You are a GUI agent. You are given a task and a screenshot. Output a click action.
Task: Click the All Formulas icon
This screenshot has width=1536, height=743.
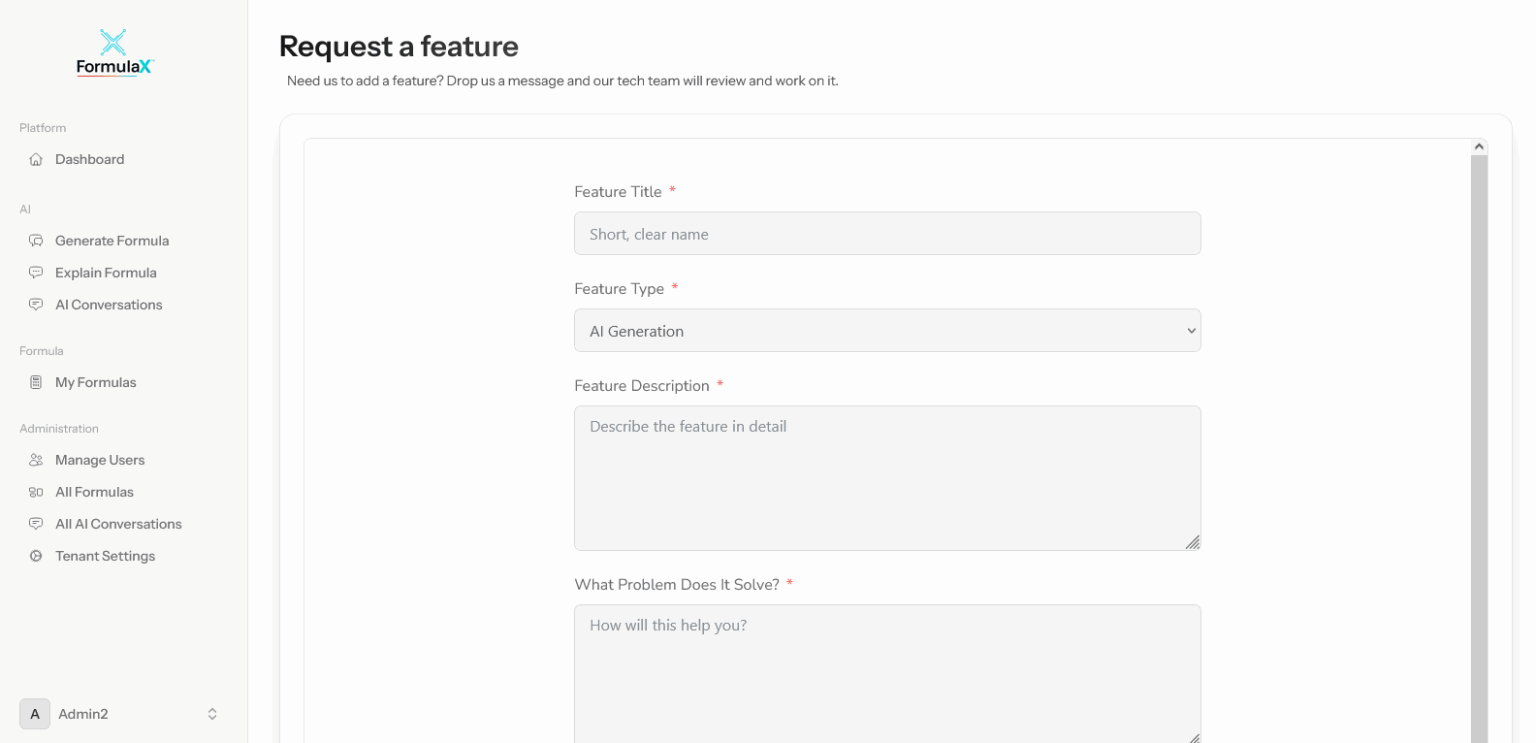[36, 492]
